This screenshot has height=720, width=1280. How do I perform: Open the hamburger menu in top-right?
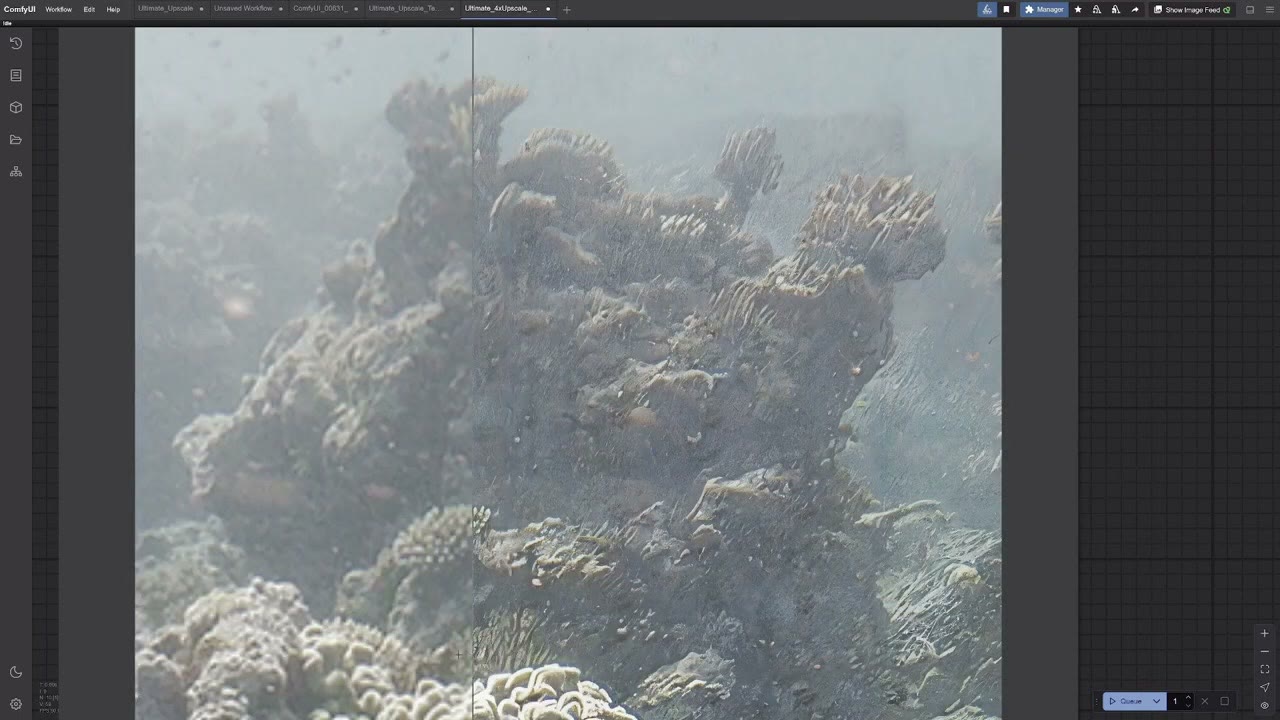point(1269,10)
